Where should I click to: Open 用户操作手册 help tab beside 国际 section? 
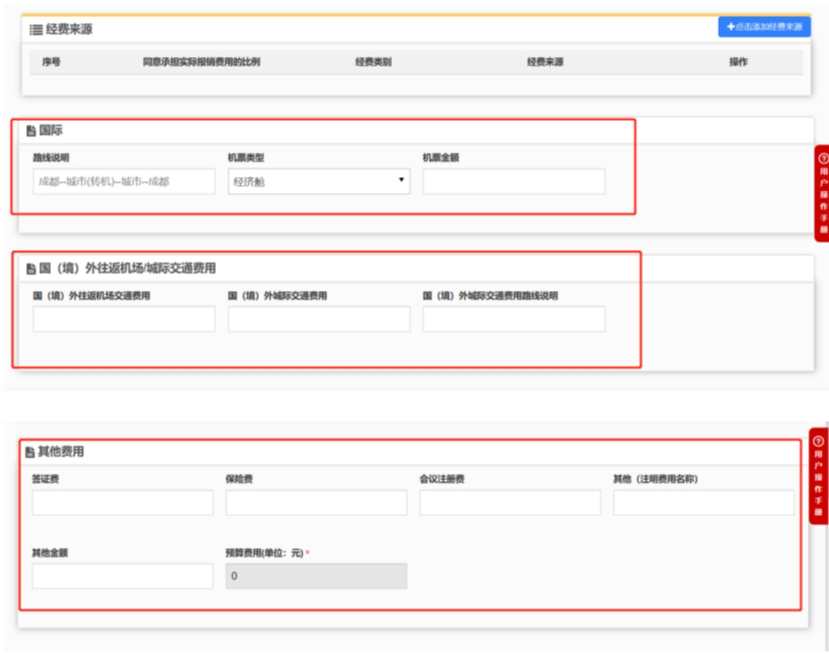pyautogui.click(x=822, y=193)
